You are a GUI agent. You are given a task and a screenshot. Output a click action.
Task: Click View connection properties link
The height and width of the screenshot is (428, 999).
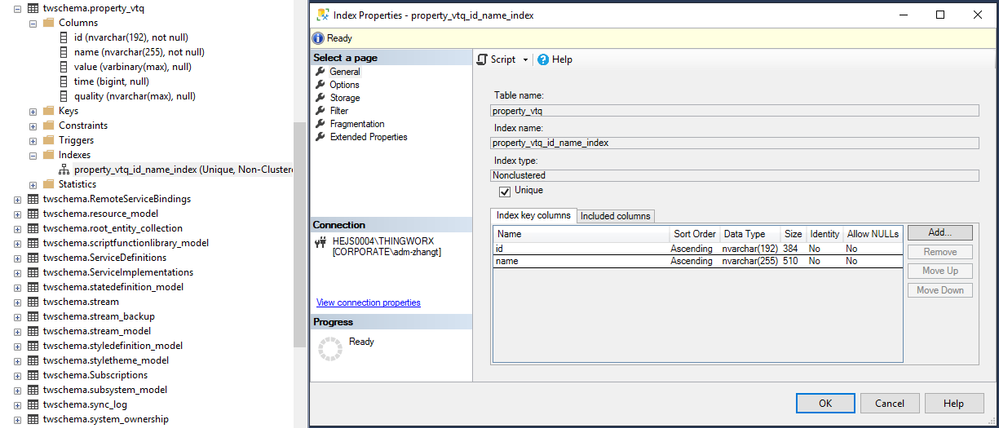(x=368, y=302)
